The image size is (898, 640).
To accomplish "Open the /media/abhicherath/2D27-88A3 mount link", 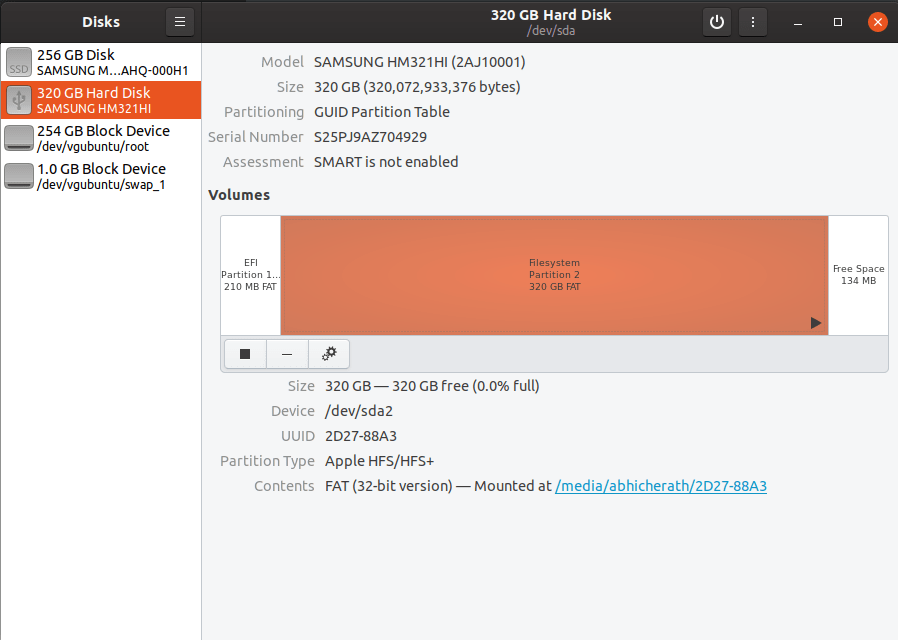I will 660,486.
